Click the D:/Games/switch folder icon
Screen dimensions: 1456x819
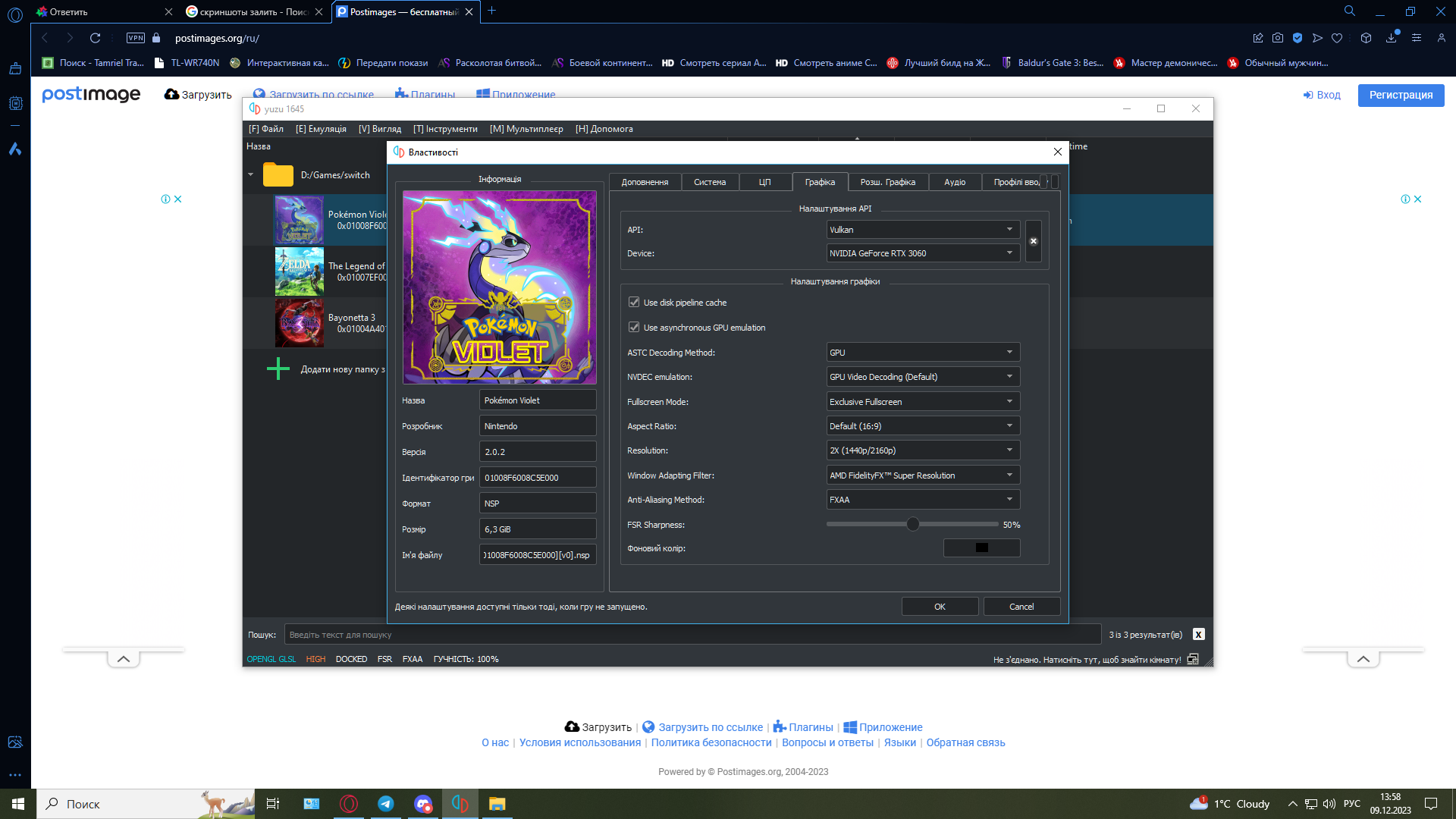click(278, 175)
